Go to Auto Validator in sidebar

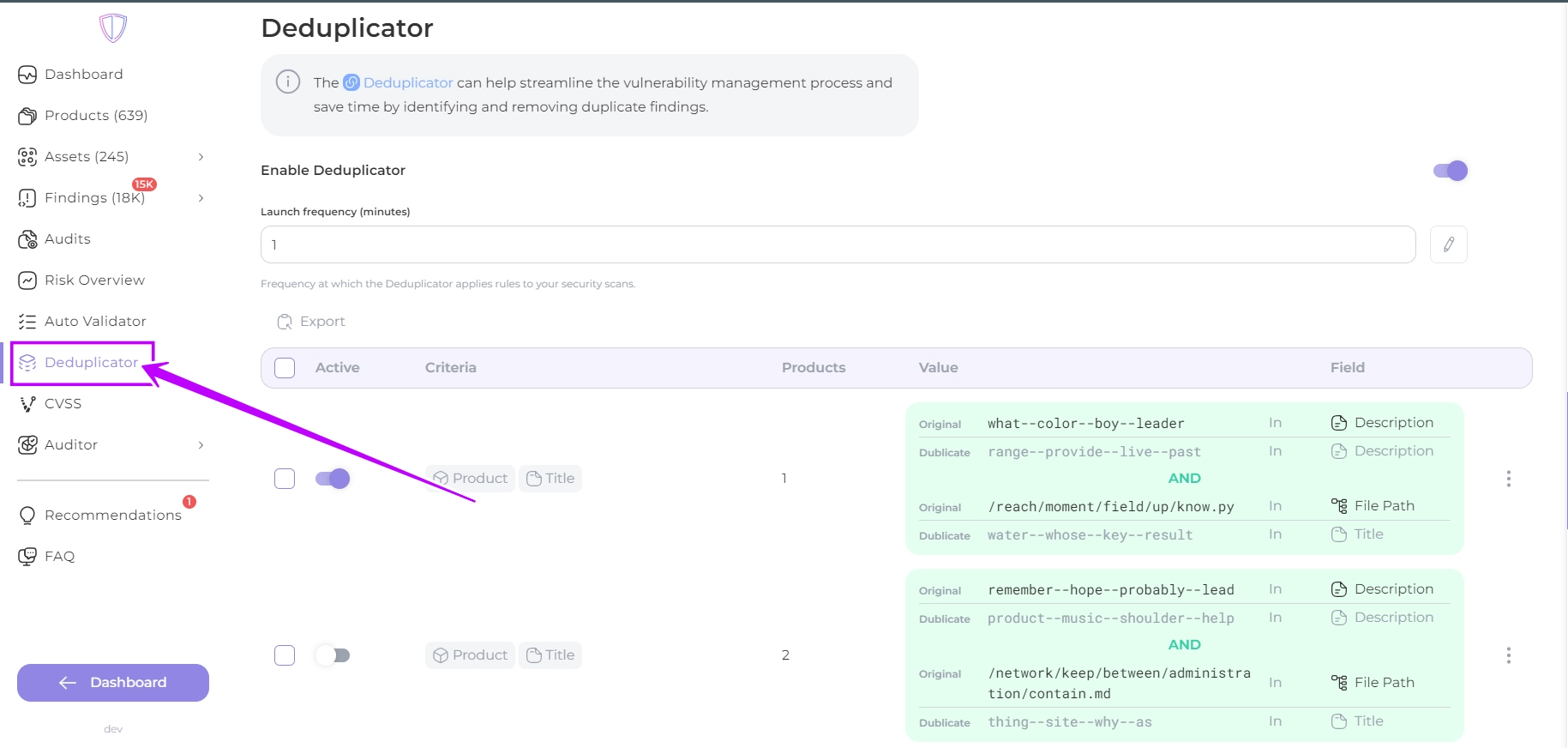(x=95, y=321)
